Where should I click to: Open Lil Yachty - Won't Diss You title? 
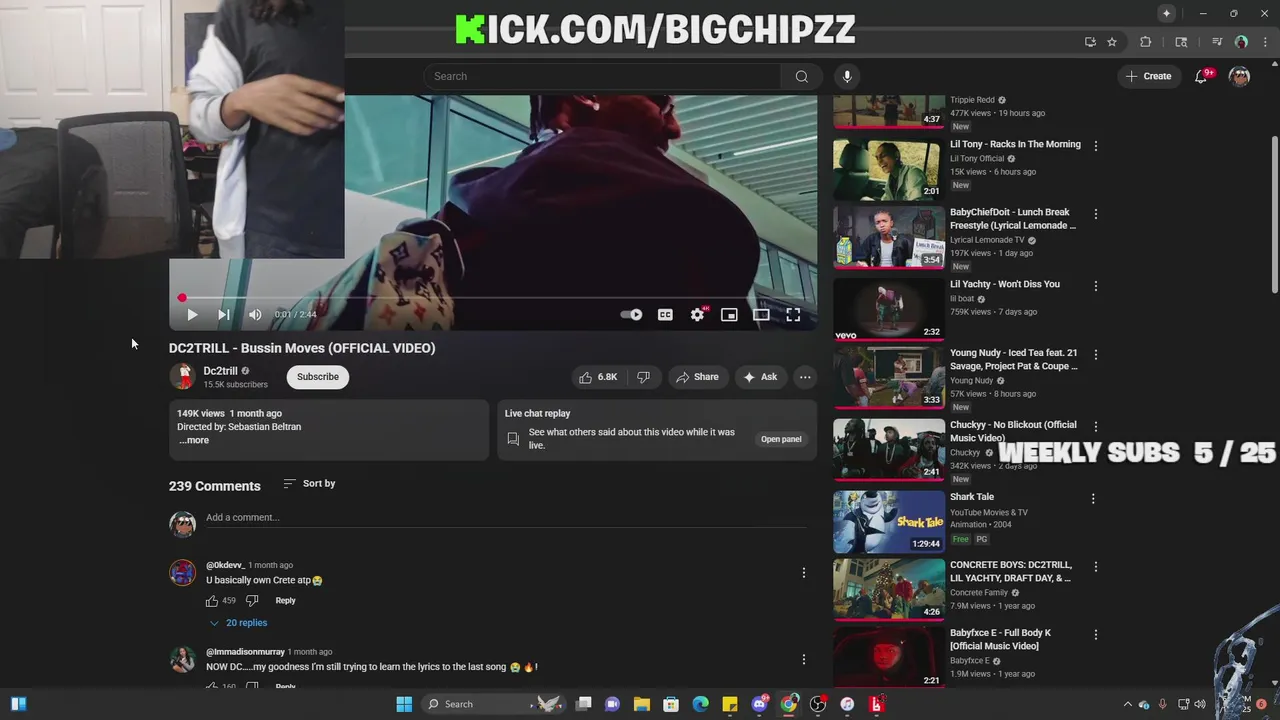1005,284
